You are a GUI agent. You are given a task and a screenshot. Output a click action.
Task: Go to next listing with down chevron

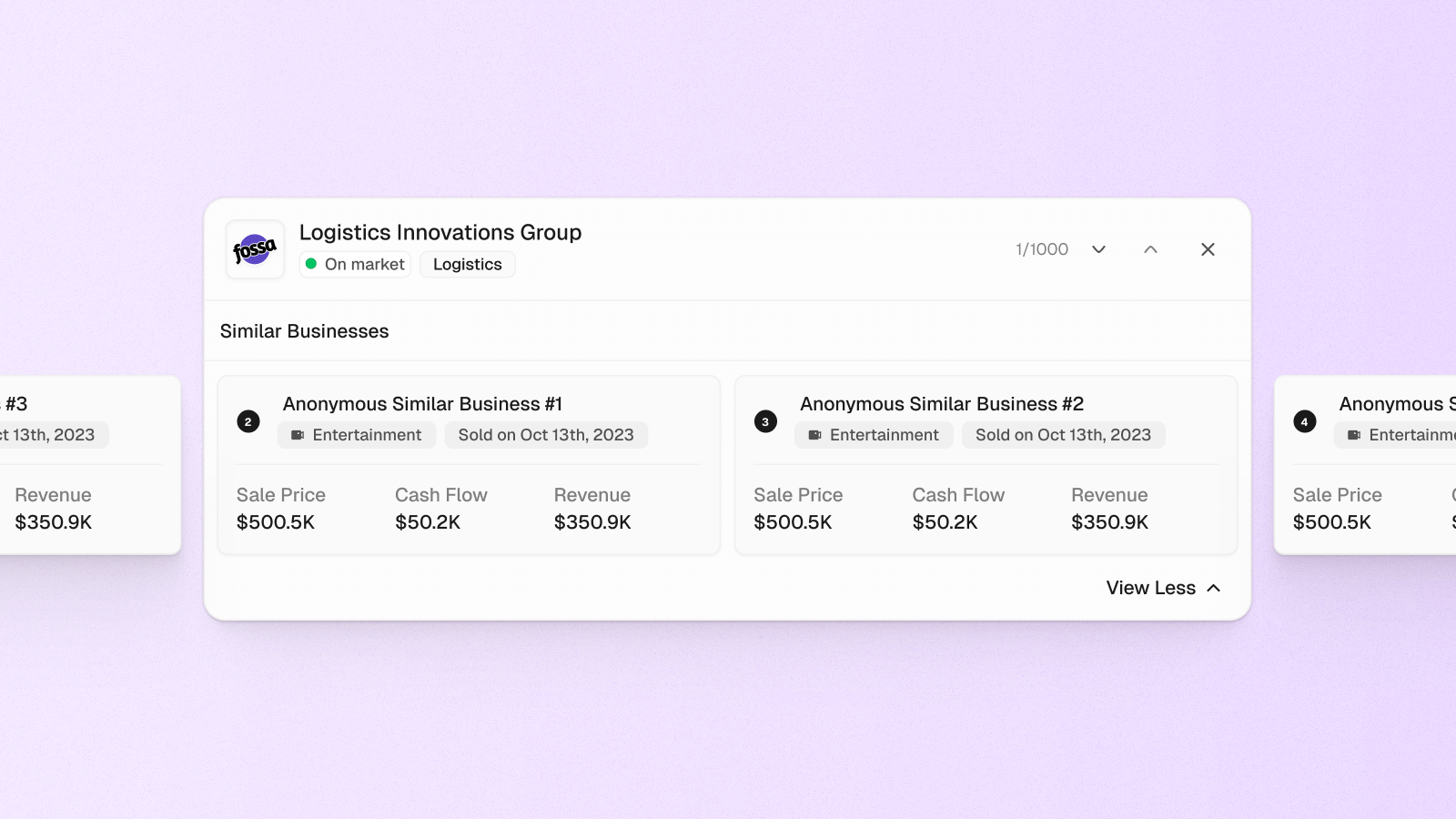click(1098, 249)
